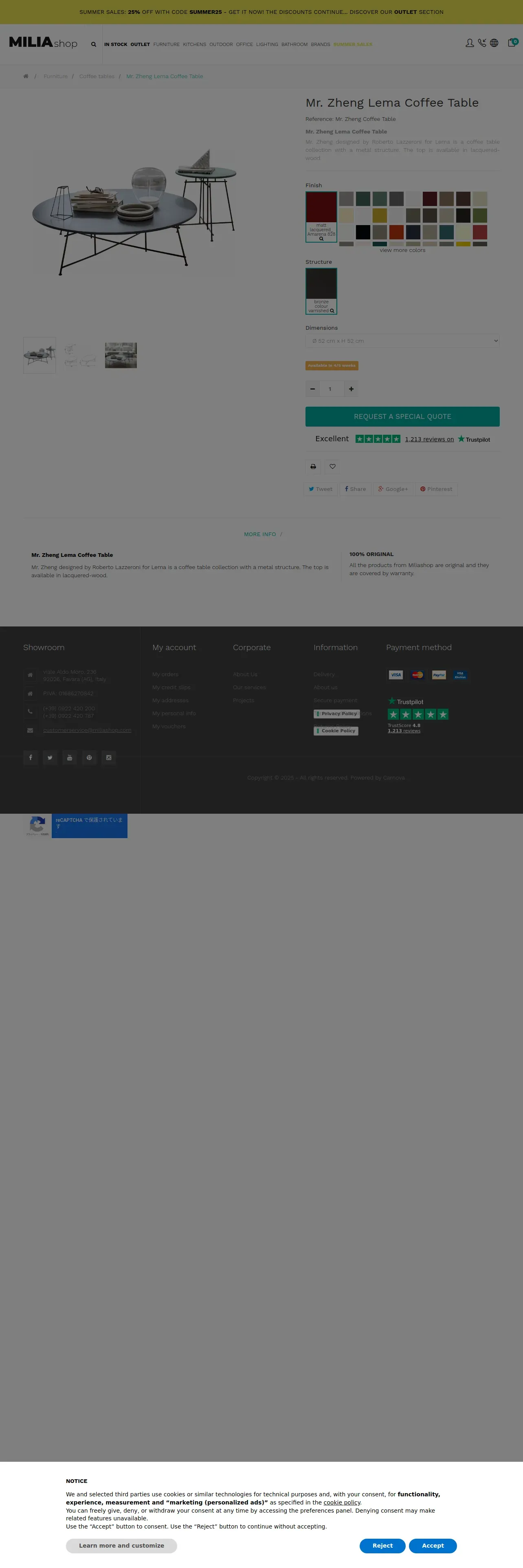Open the KITCHENS menu
523x1568 pixels.
click(195, 44)
